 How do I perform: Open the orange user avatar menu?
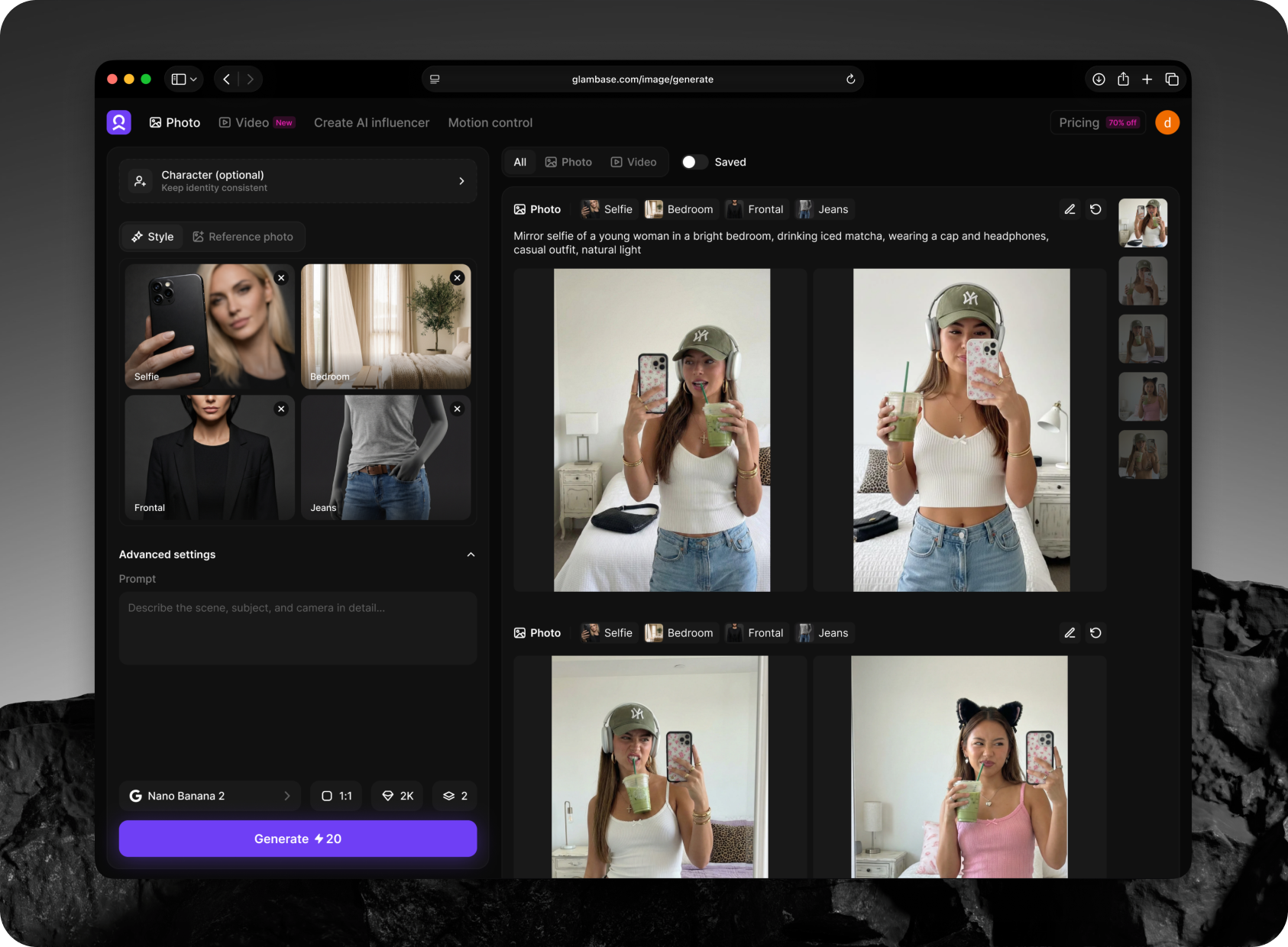pyautogui.click(x=1167, y=122)
